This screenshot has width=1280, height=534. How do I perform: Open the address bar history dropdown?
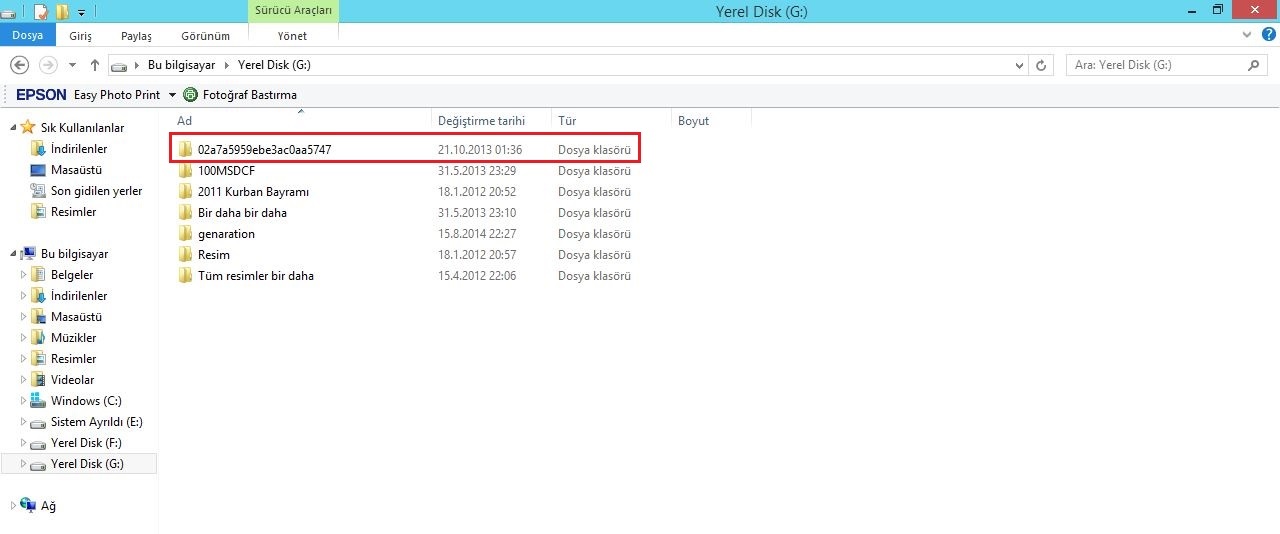(x=1019, y=65)
